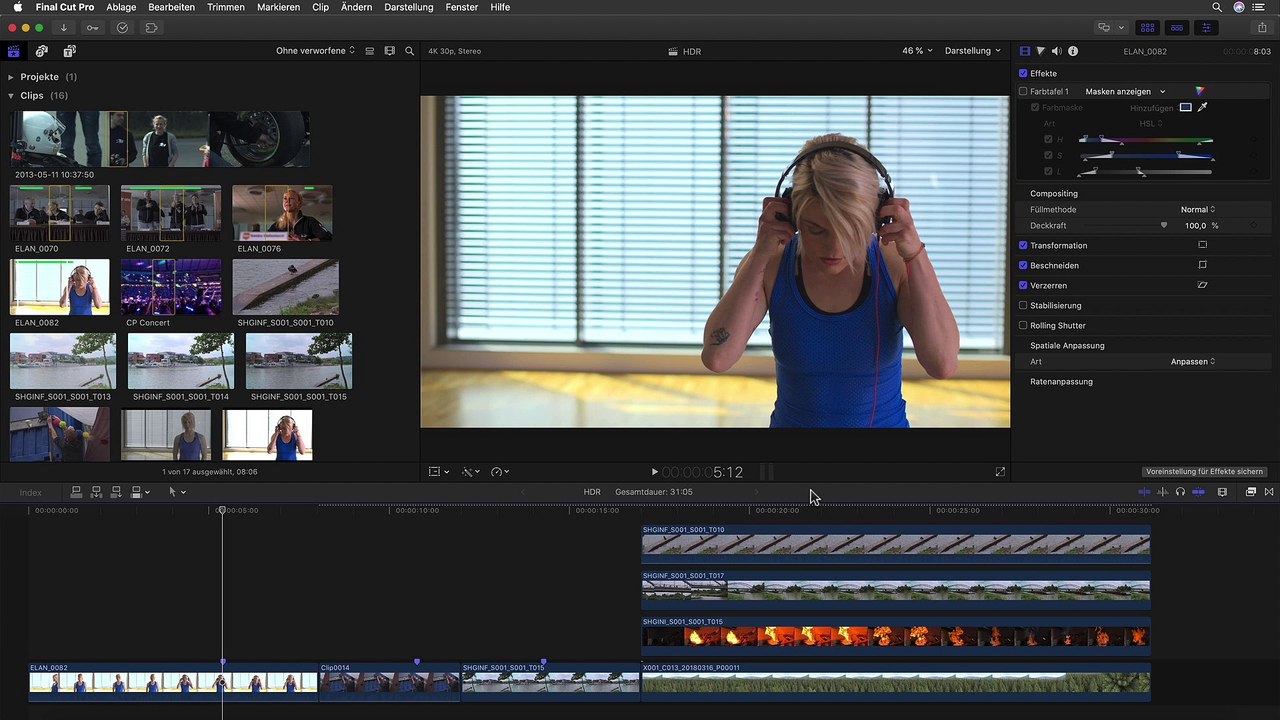
Task: Open the Ändern menu
Action: [356, 7]
